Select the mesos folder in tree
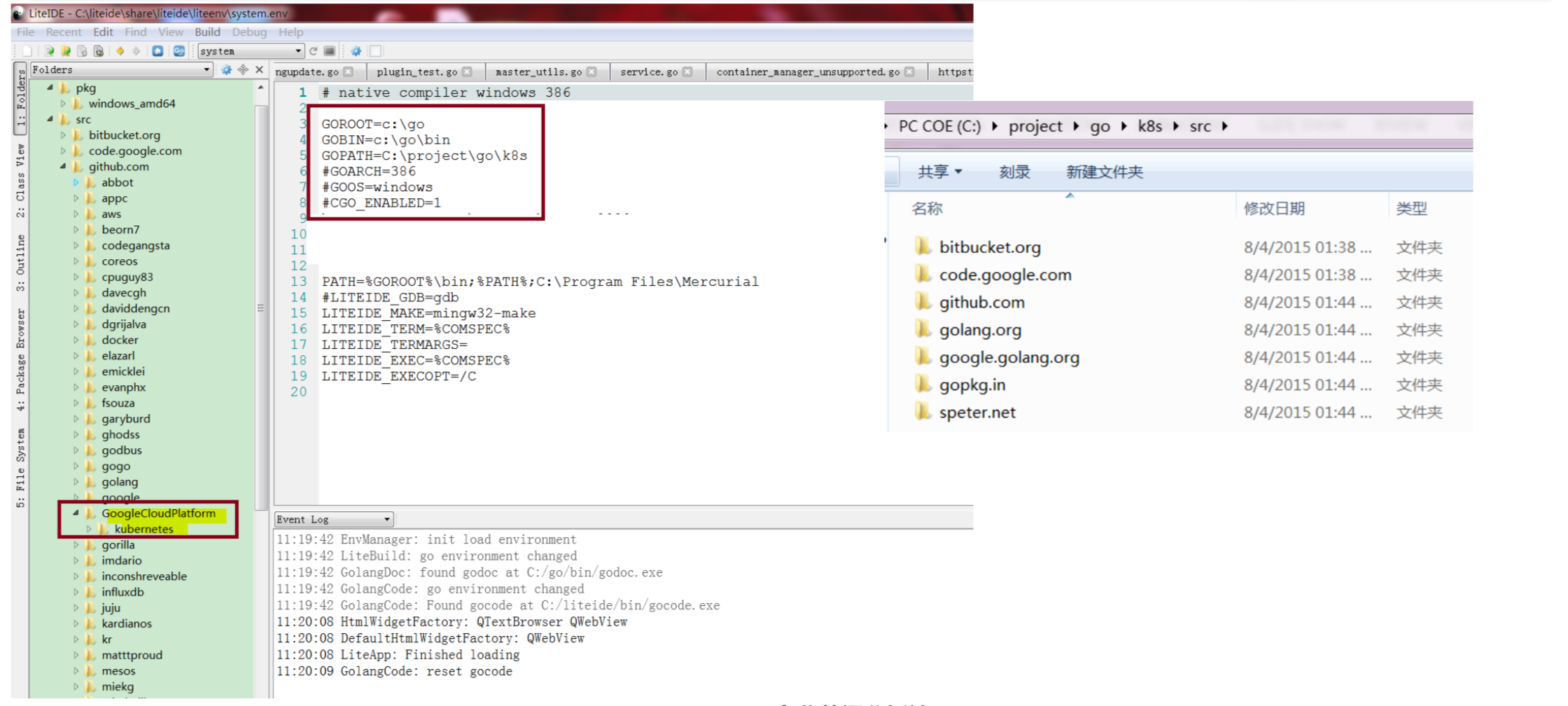 click(118, 671)
